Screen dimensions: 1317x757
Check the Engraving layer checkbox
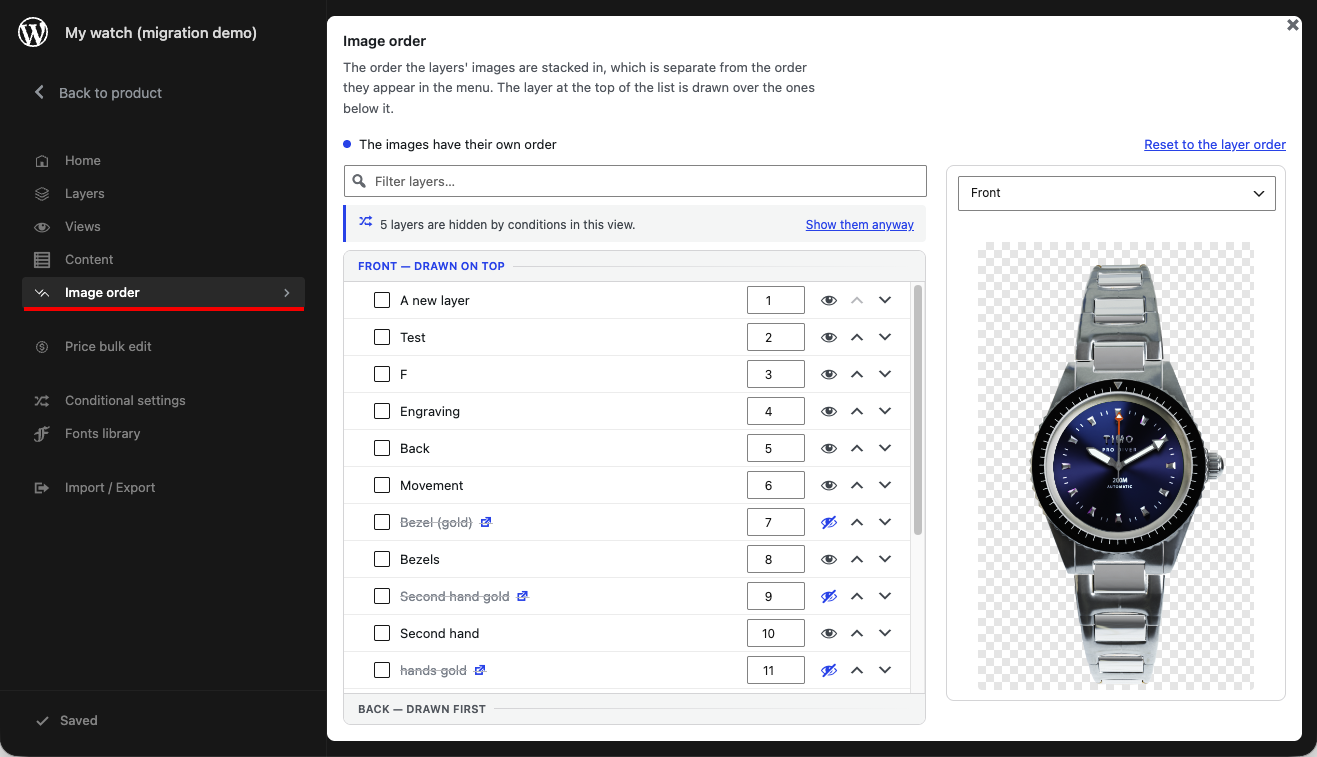pyautogui.click(x=382, y=411)
